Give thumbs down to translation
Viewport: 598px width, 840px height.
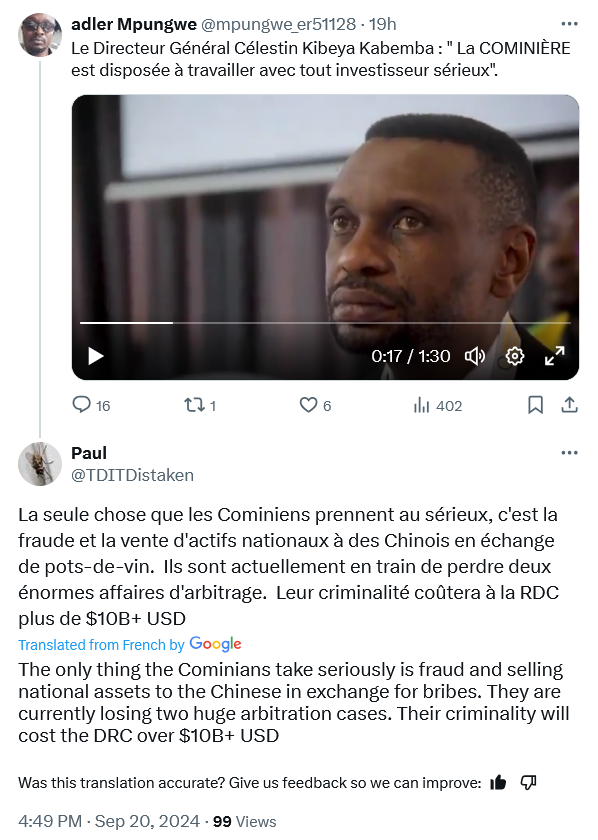point(528,783)
